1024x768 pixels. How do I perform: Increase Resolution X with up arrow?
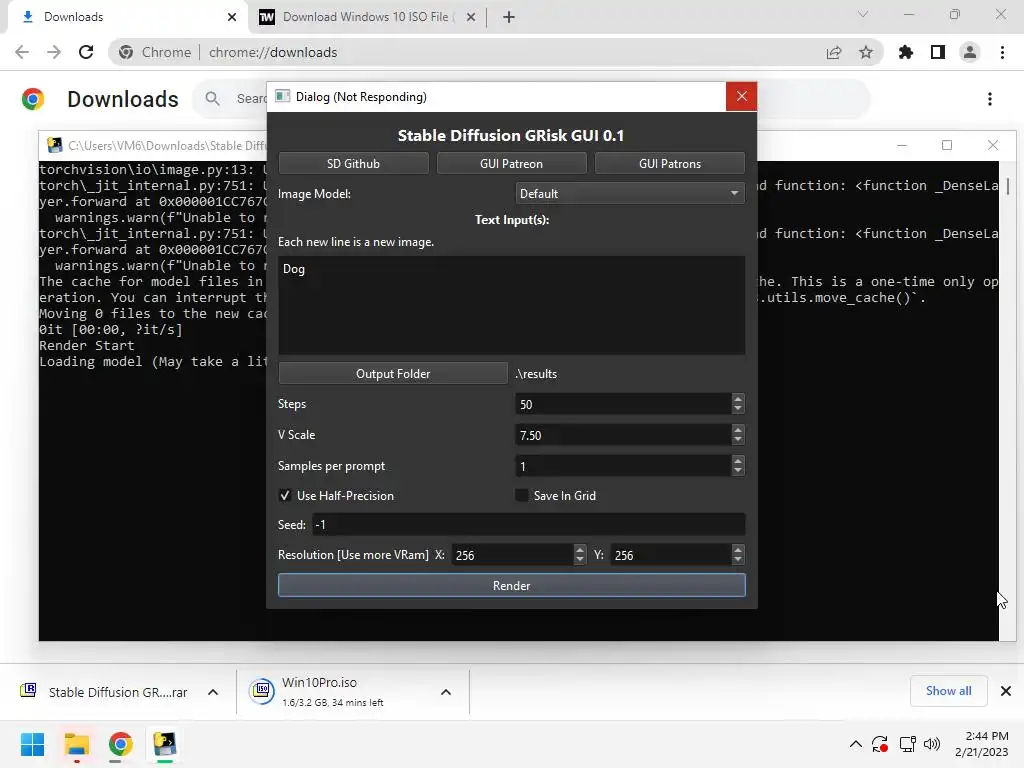[580, 549]
